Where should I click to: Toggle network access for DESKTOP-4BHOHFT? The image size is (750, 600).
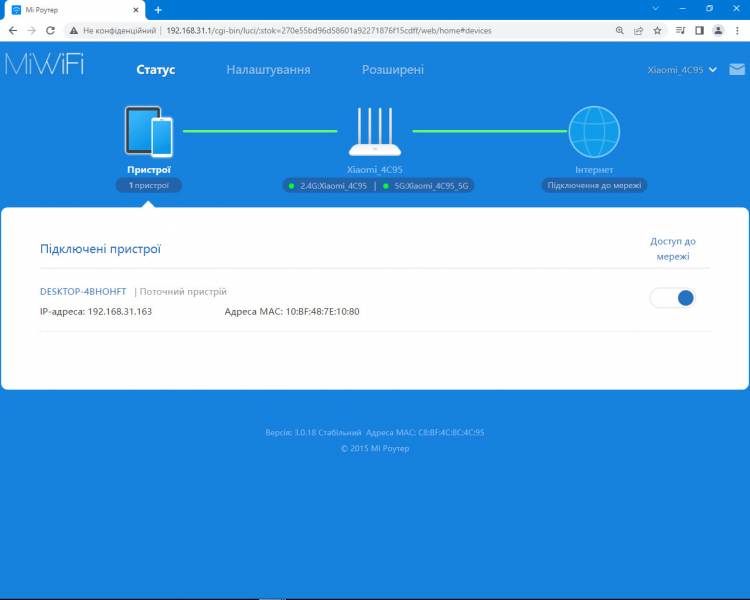coord(673,298)
